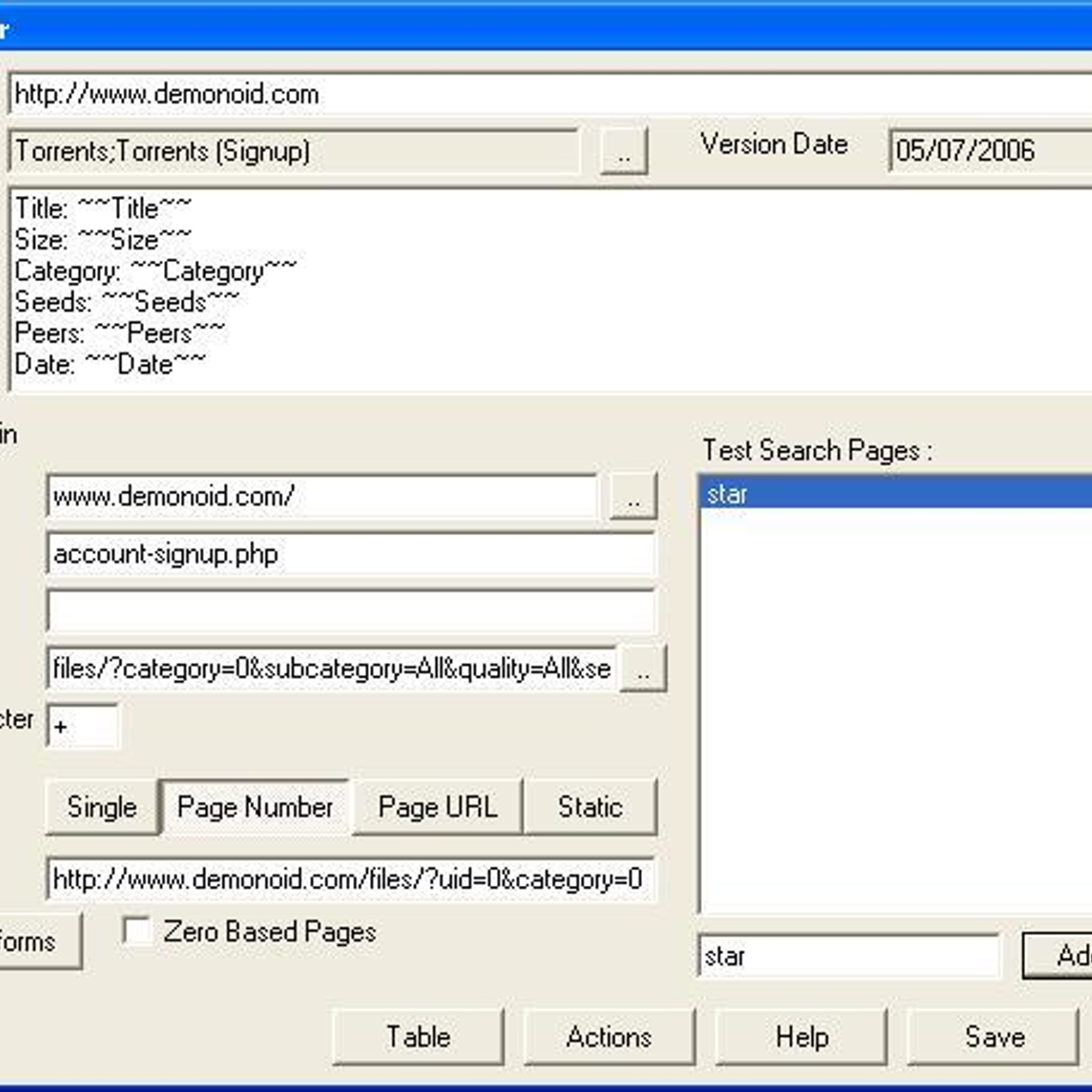Click the files/?category=0 search path field
The width and height of the screenshot is (1092, 1092).
[x=332, y=668]
